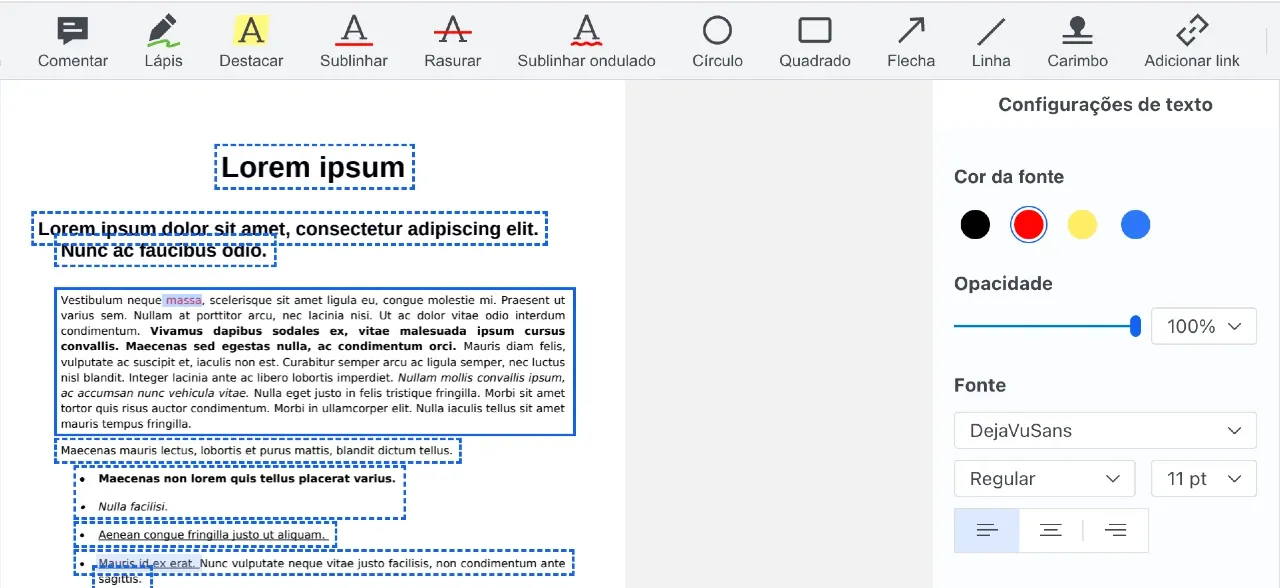
Task: Click the Adicionar link tool
Action: coord(1191,42)
